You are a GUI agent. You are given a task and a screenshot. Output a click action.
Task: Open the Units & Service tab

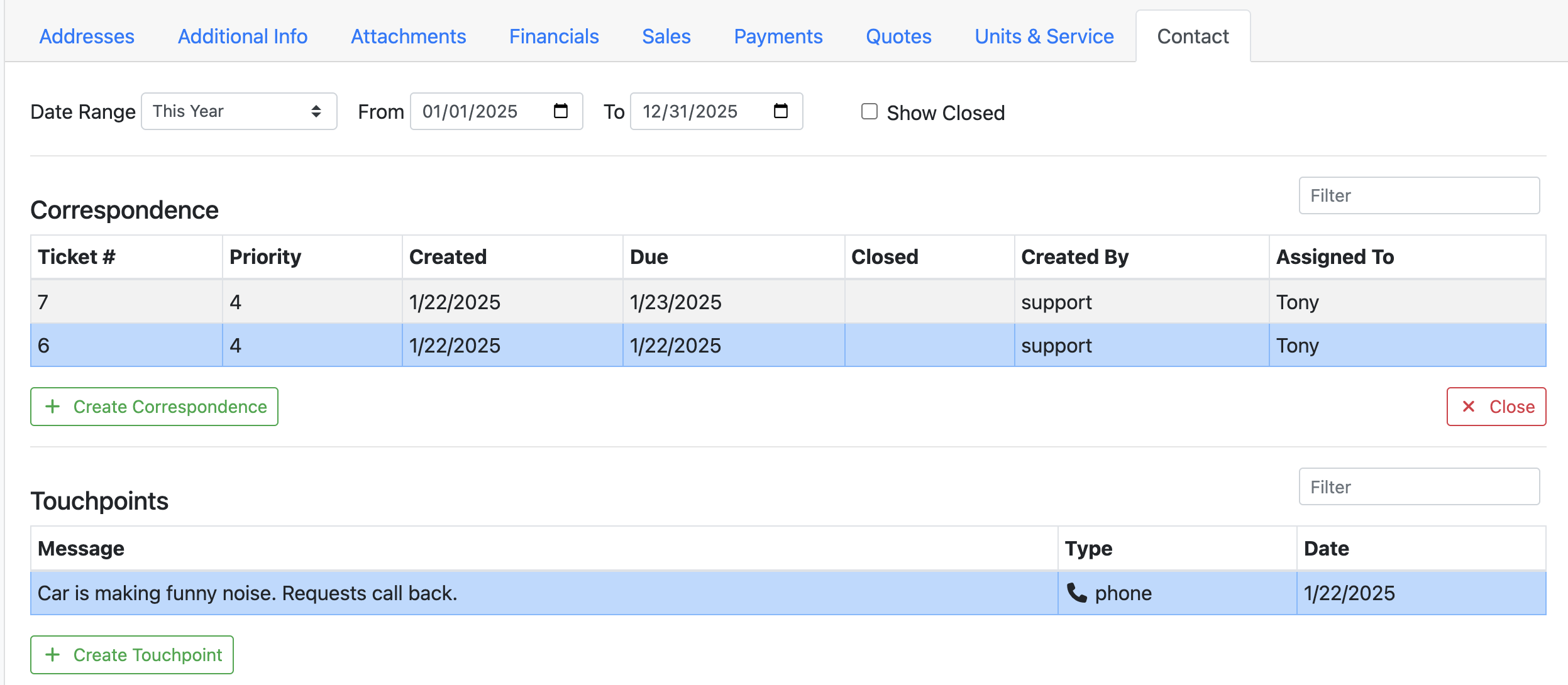tap(1043, 36)
